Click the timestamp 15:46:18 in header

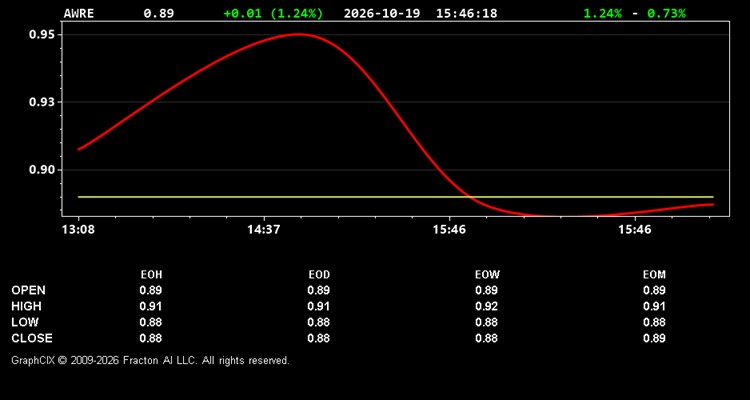click(466, 13)
